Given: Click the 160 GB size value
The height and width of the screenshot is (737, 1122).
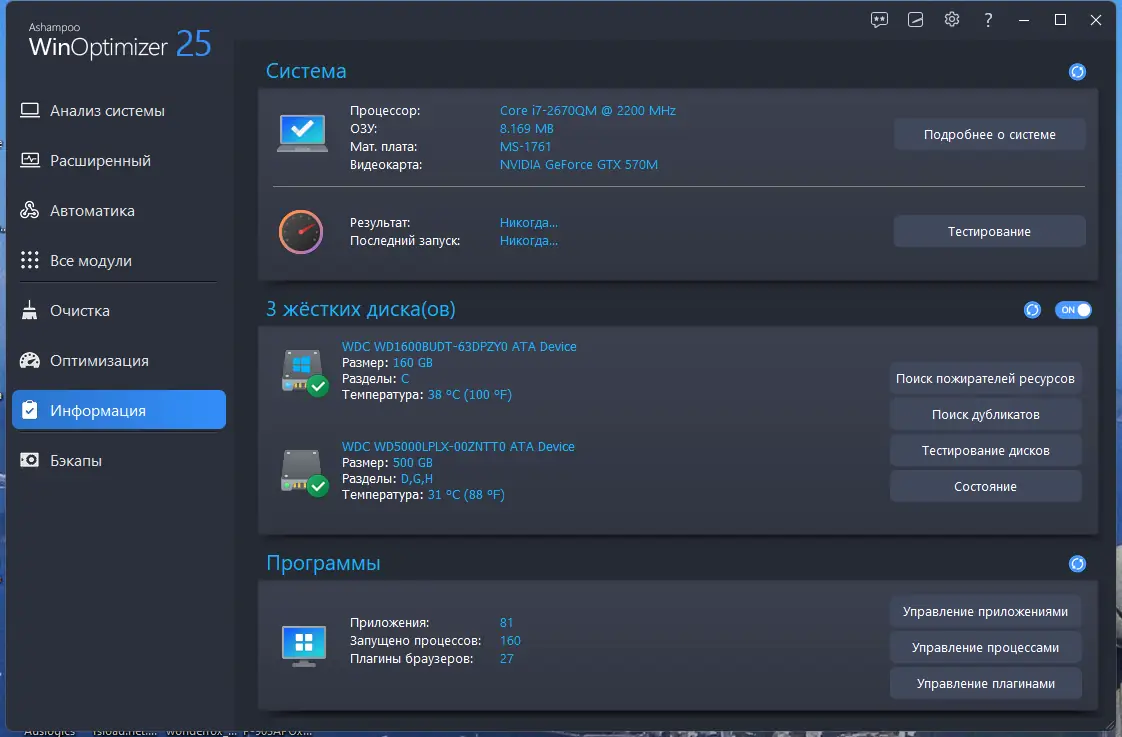Looking at the screenshot, I should [413, 363].
